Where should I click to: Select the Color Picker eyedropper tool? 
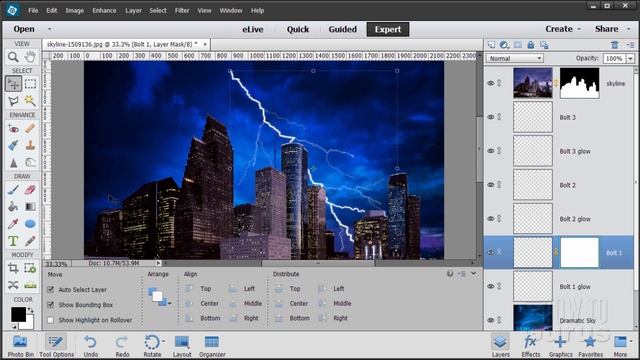(13, 224)
